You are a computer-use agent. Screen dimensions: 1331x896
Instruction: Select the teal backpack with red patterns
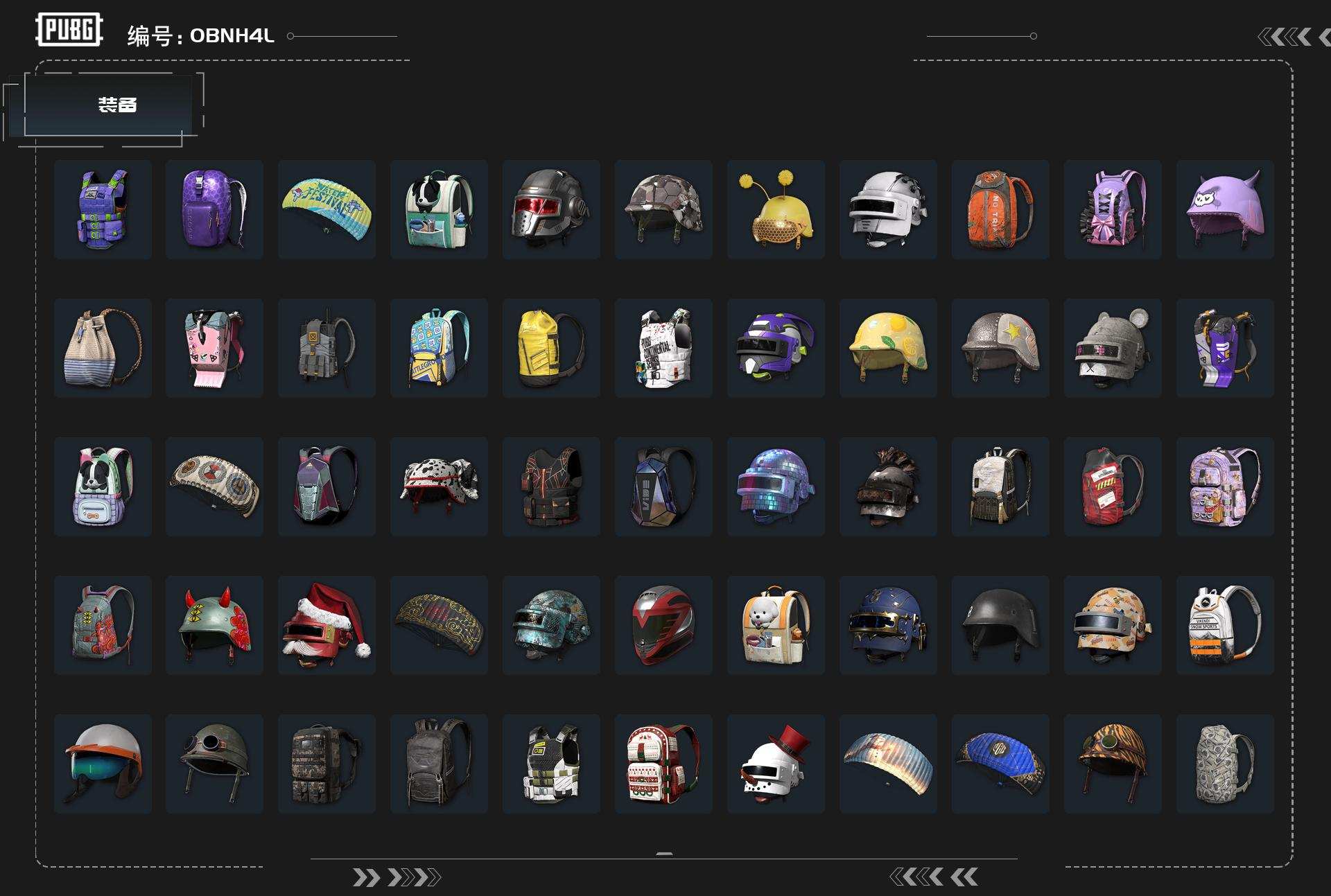click(103, 625)
